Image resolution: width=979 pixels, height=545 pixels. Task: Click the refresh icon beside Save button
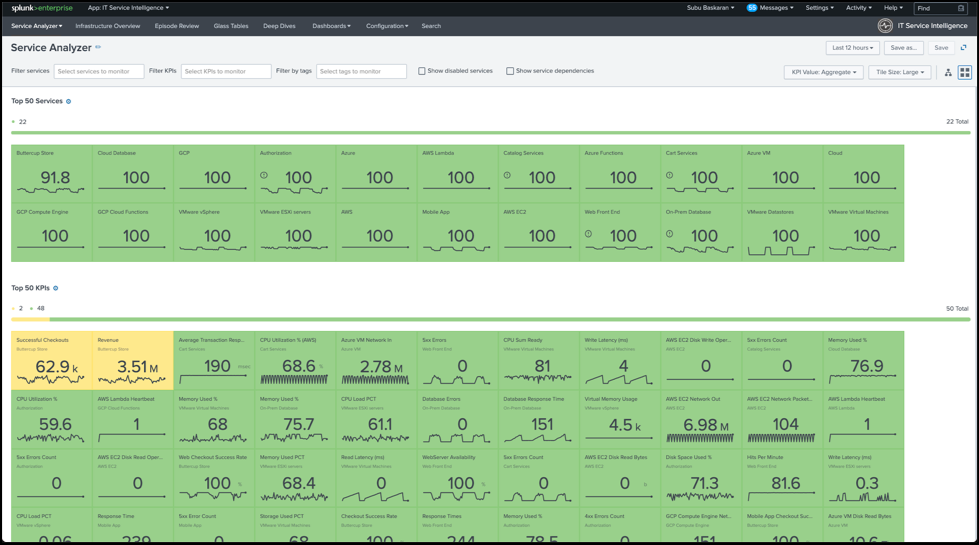(x=963, y=47)
